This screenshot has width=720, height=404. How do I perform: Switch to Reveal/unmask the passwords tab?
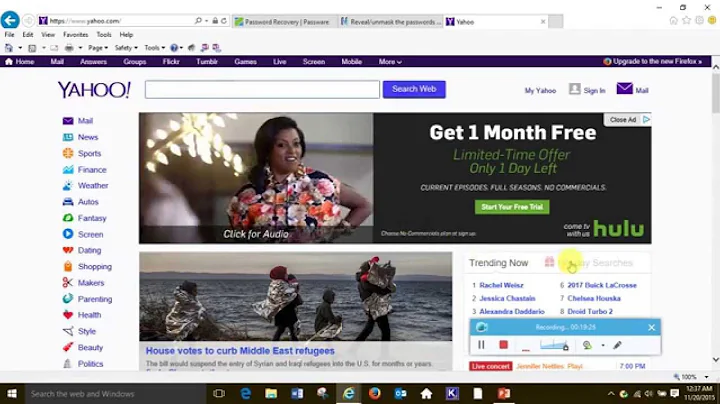coord(391,22)
